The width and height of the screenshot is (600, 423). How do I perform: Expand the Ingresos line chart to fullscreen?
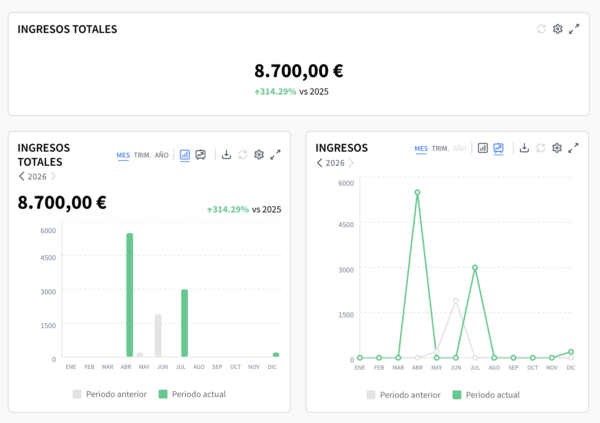pyautogui.click(x=574, y=148)
